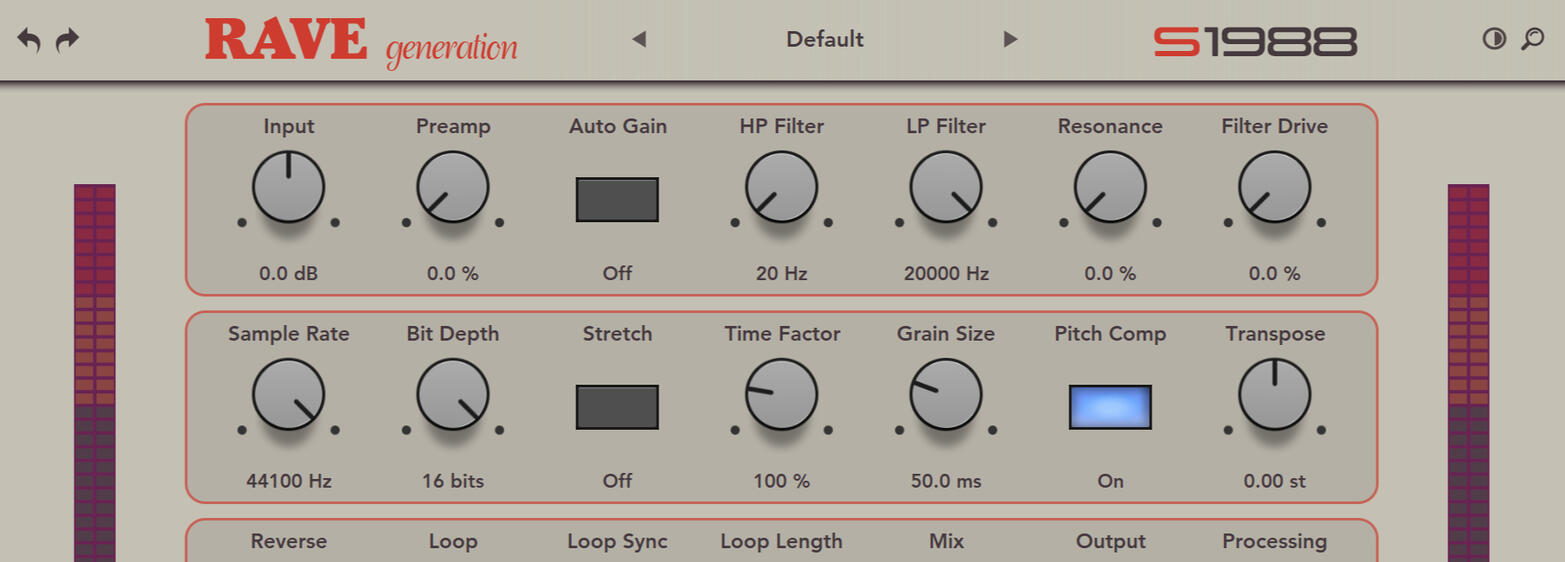The height and width of the screenshot is (562, 1565).
Task: Enable the Auto Gain switch
Action: click(x=617, y=199)
